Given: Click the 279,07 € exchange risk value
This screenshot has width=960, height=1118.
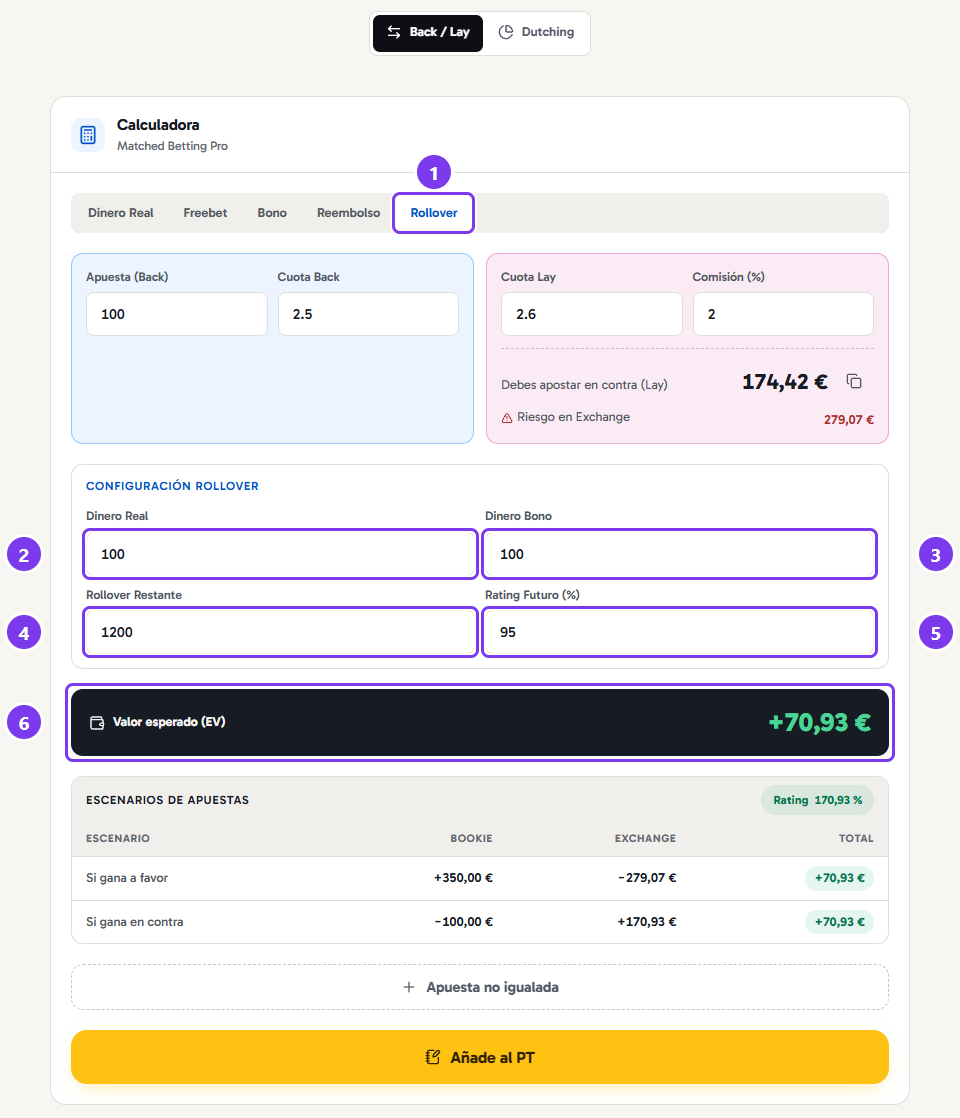Looking at the screenshot, I should coord(849,420).
